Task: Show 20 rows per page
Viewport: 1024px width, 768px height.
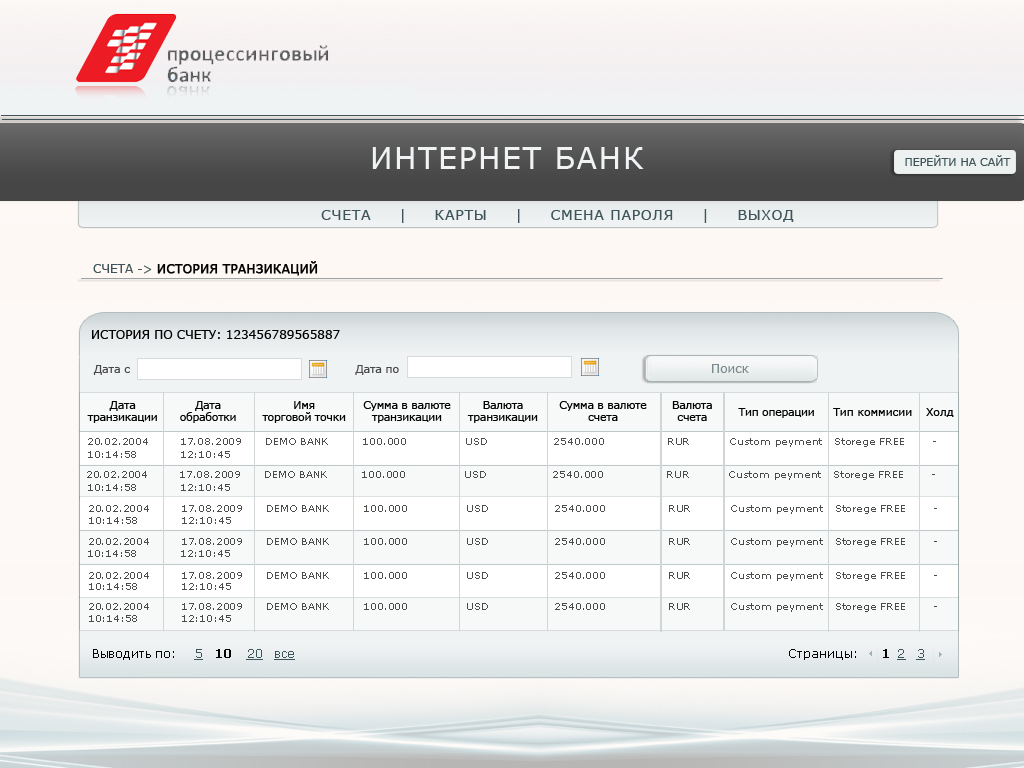Action: pyautogui.click(x=255, y=654)
